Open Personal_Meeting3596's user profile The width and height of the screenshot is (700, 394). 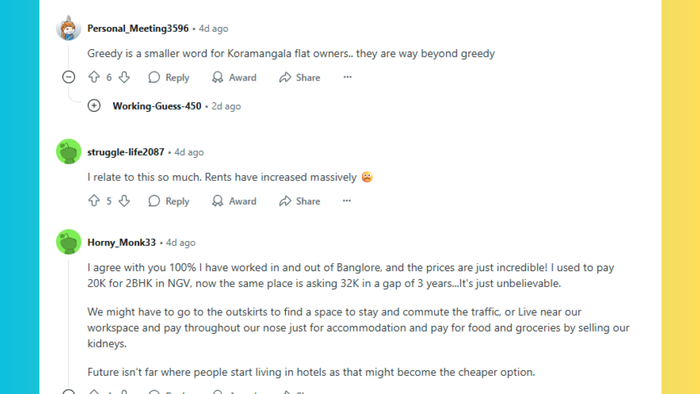click(138, 28)
